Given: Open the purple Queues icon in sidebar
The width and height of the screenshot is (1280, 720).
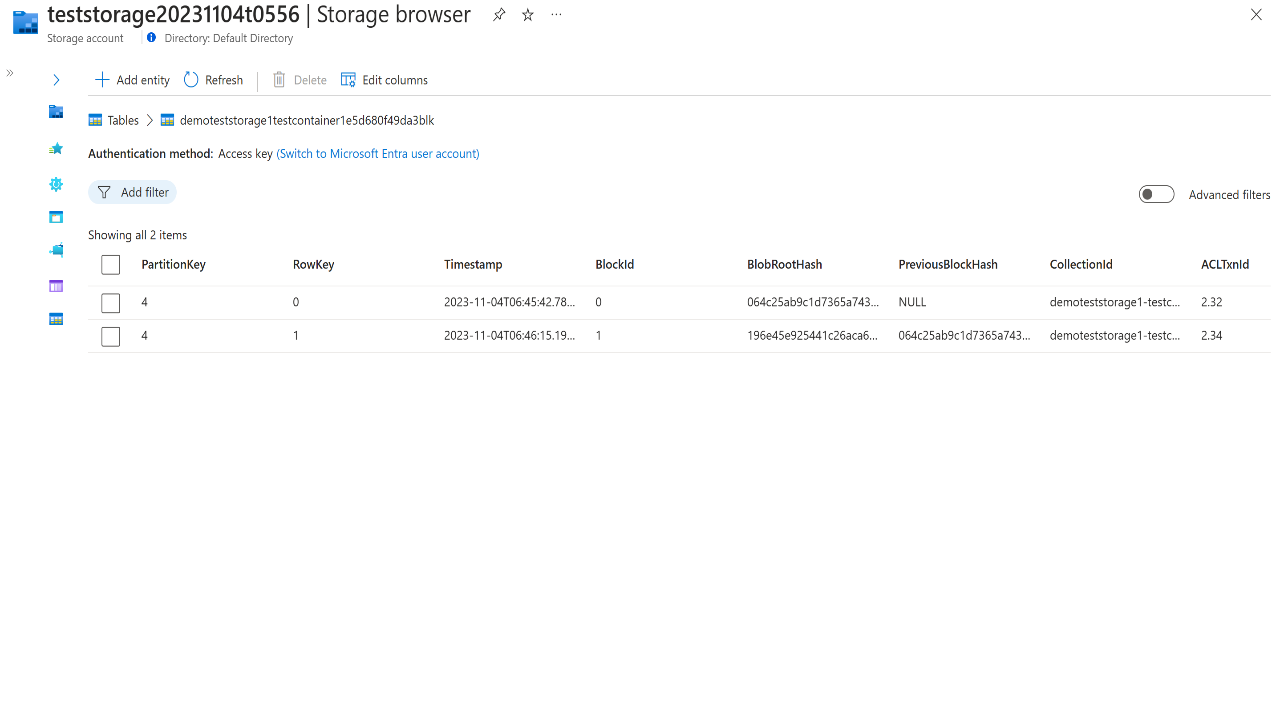Looking at the screenshot, I should pyautogui.click(x=56, y=286).
